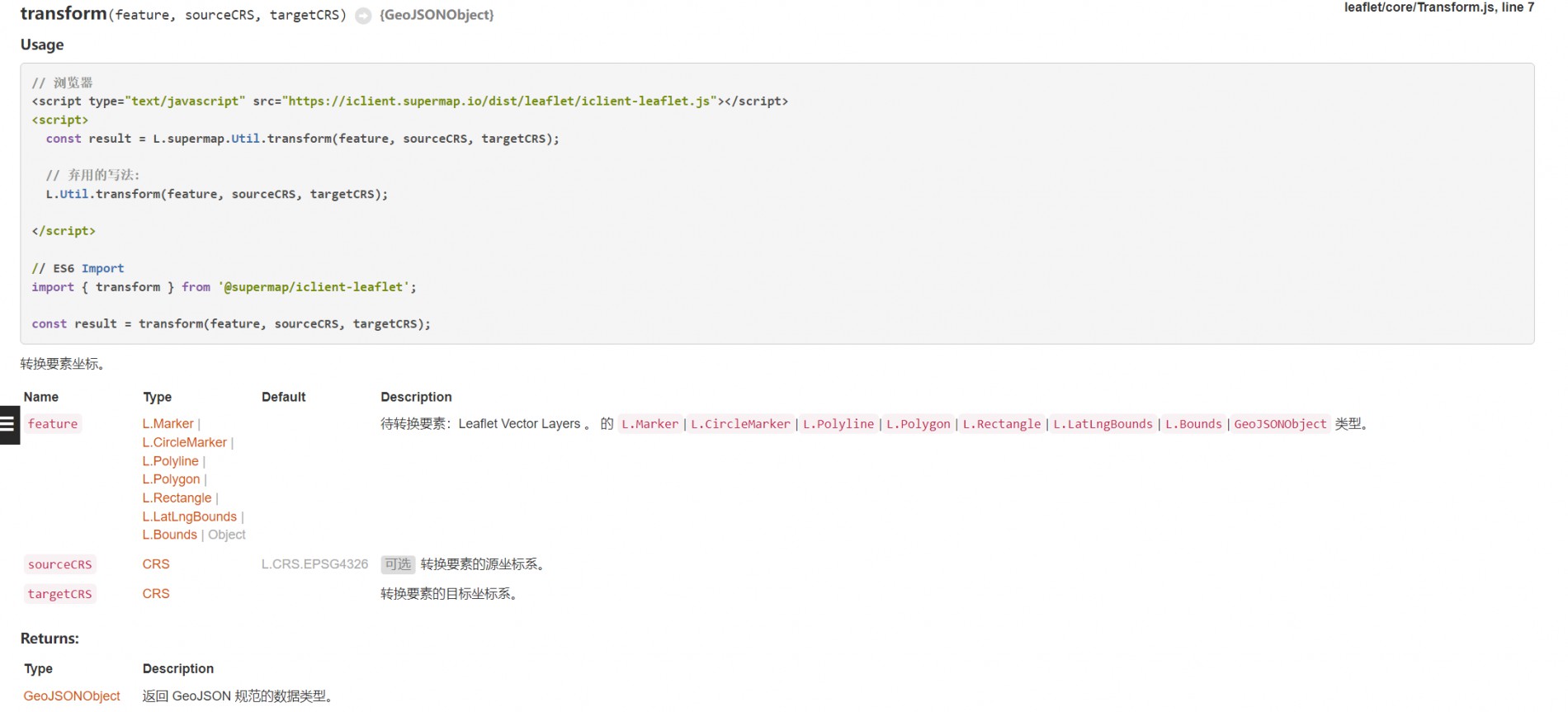Click the 转换要素的目标坐标系 description
This screenshot has height=712, width=1568.
click(x=450, y=594)
